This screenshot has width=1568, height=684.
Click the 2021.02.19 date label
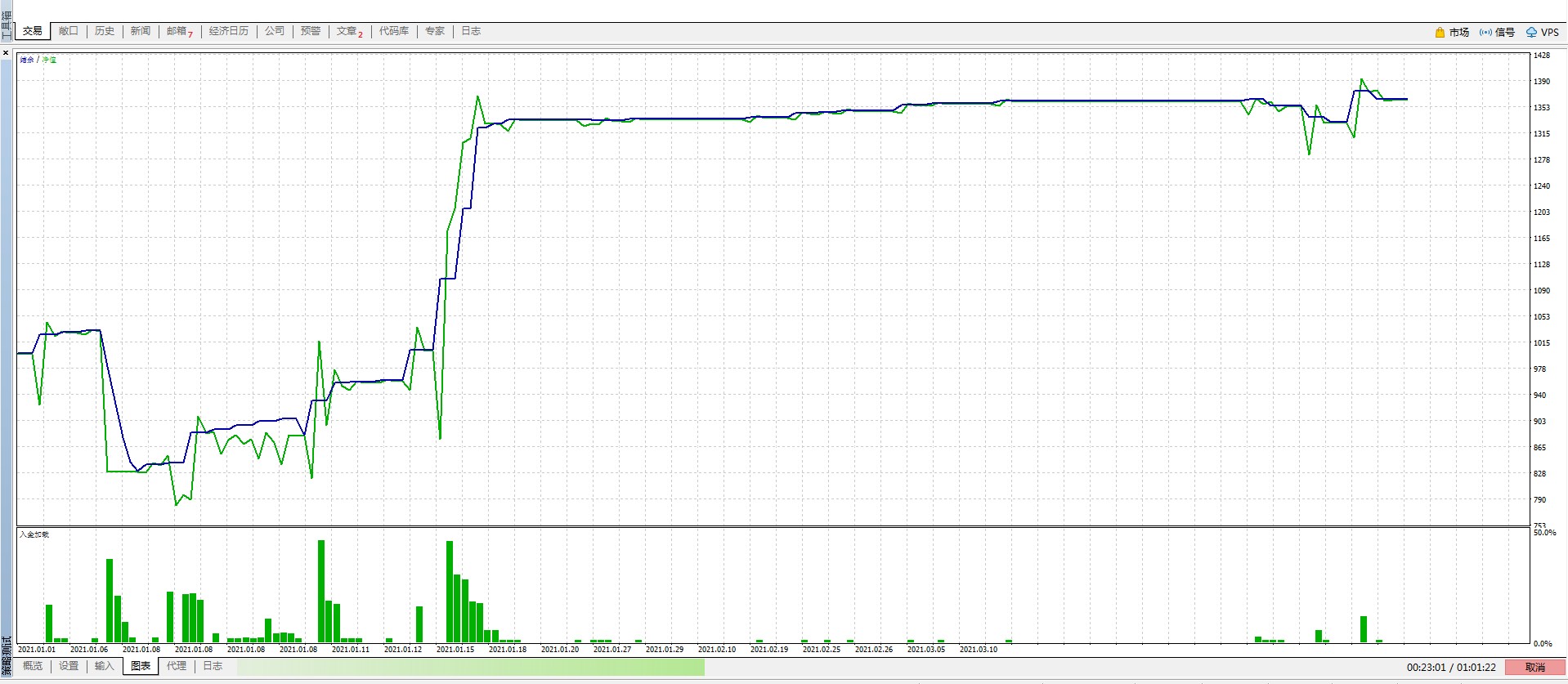769,650
